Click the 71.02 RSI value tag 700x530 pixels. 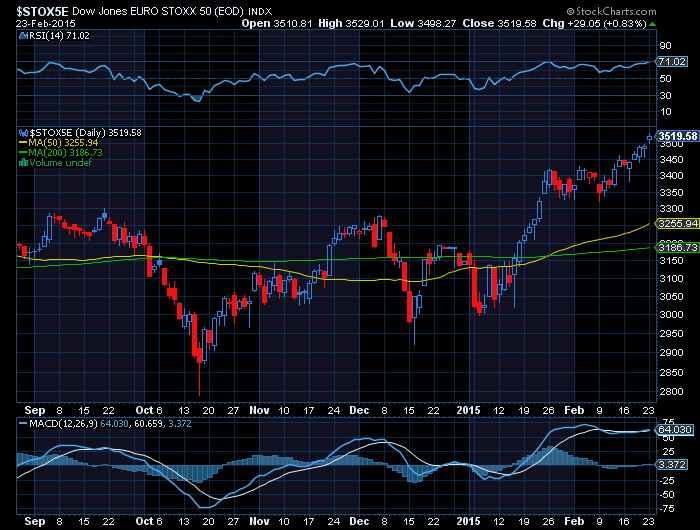tap(672, 62)
